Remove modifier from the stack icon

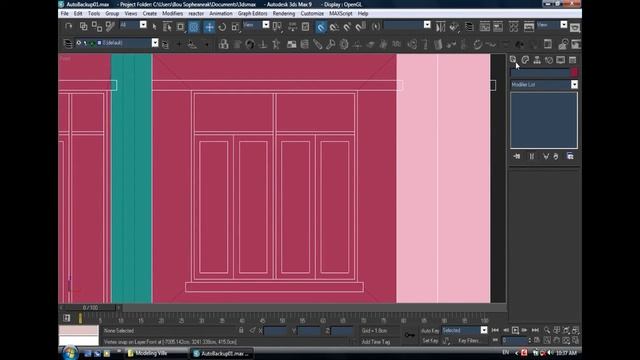(x=556, y=156)
